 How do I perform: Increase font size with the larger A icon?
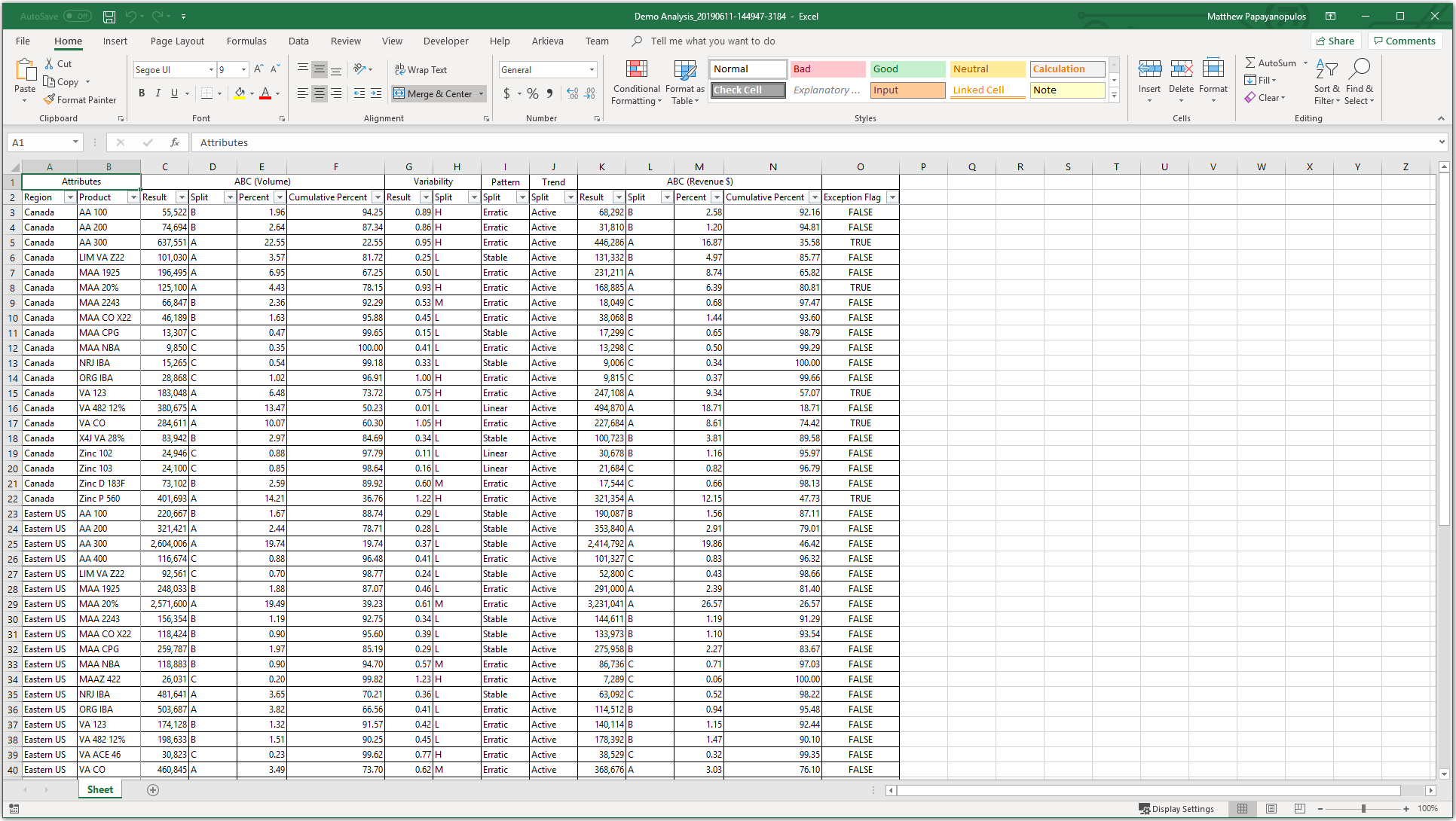258,69
